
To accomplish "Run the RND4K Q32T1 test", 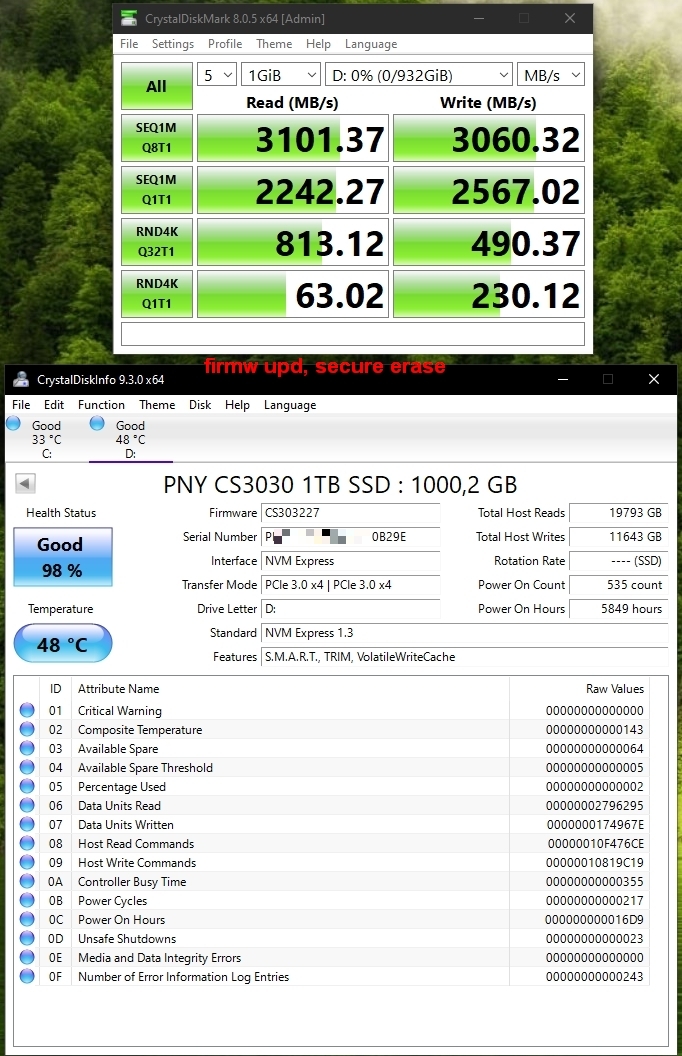I will pyautogui.click(x=156, y=241).
